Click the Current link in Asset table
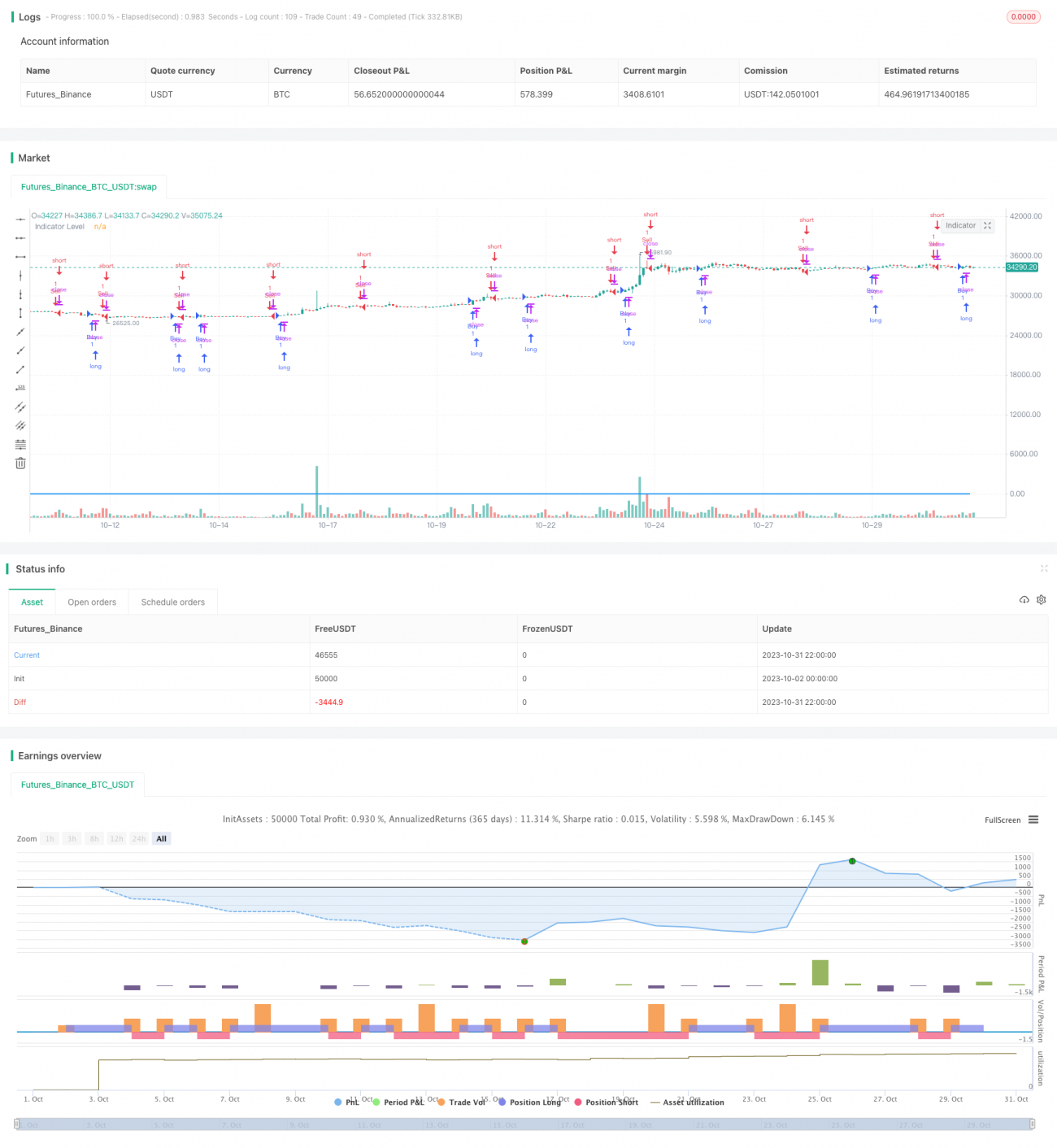 (x=27, y=655)
